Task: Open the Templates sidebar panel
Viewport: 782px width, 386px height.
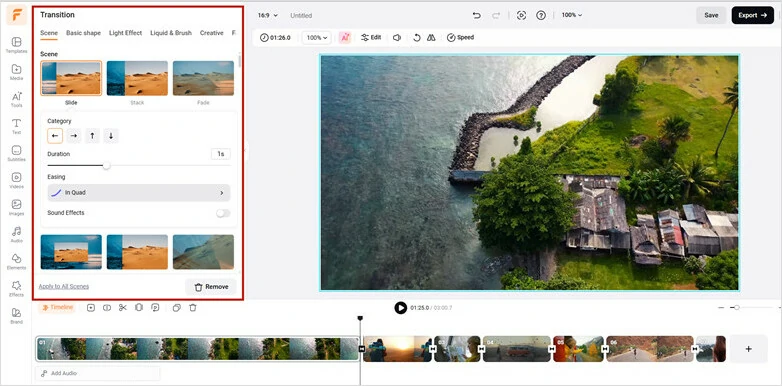Action: pos(16,45)
